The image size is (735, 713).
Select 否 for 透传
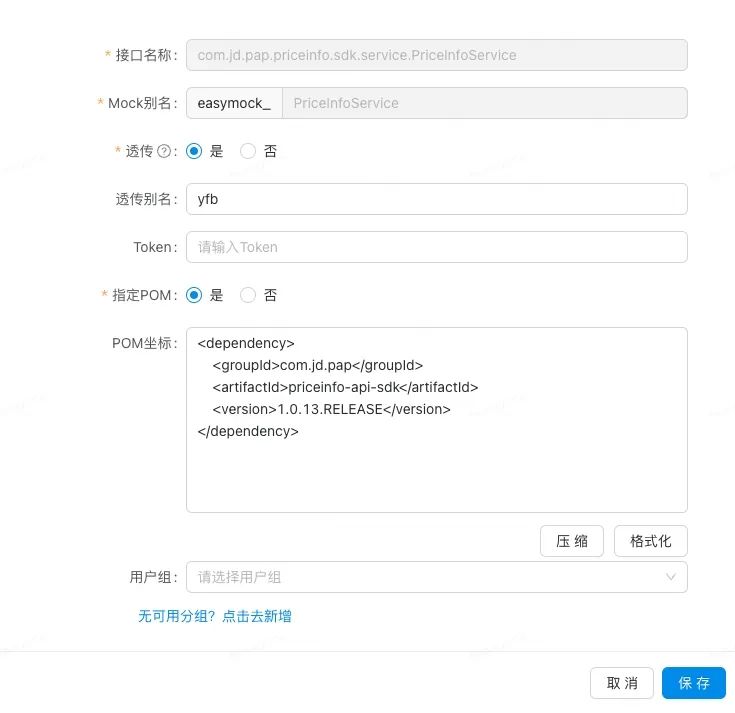(248, 151)
